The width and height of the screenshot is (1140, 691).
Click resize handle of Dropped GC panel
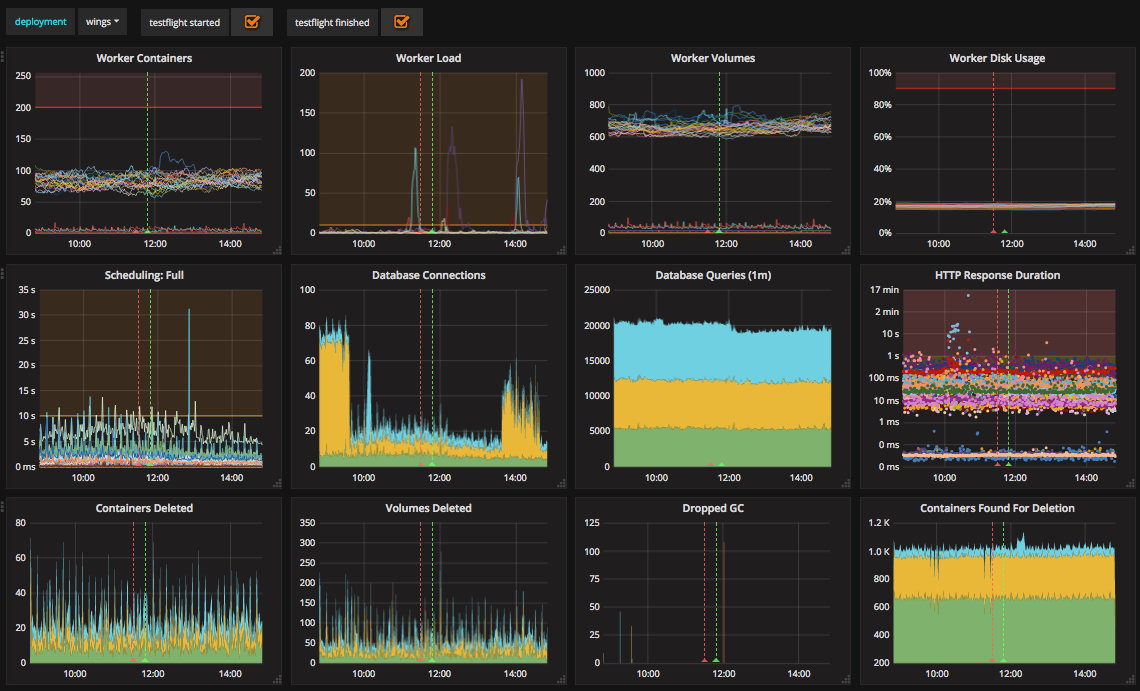(848, 682)
